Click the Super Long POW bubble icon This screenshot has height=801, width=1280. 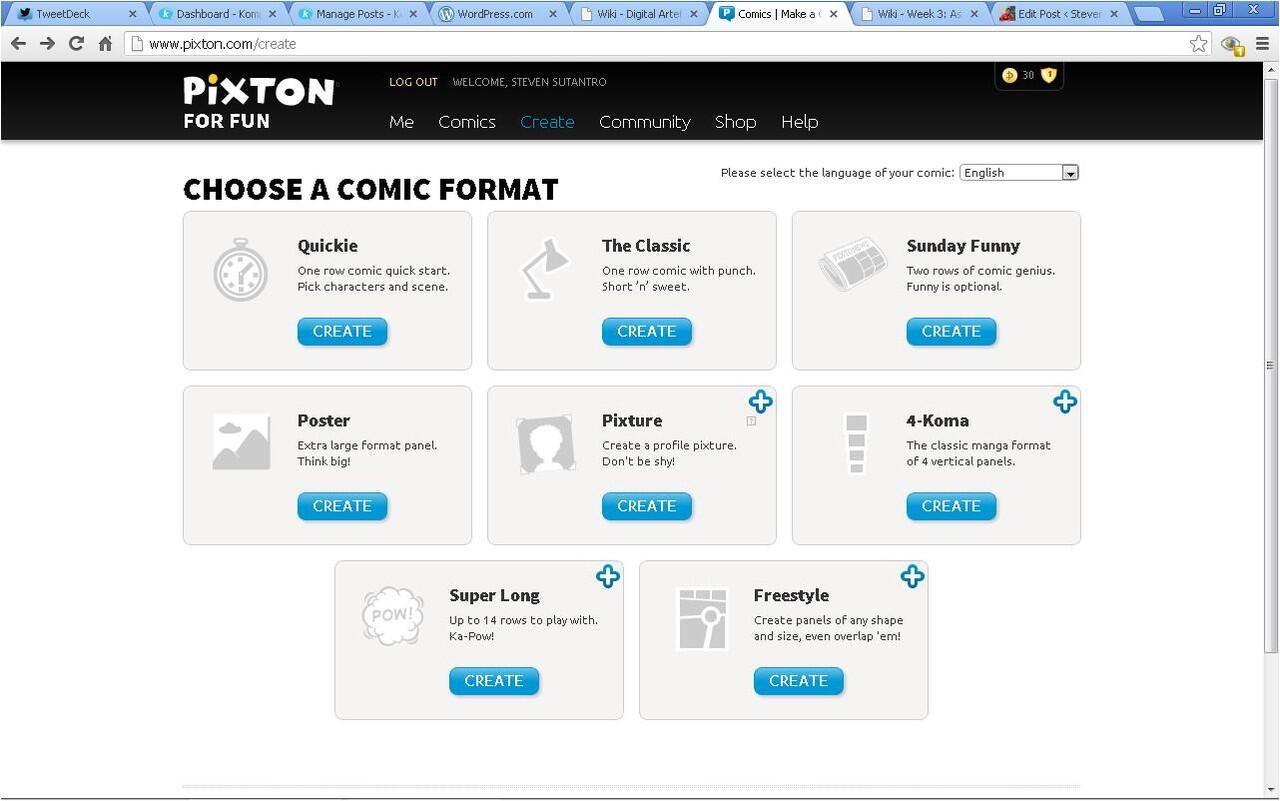392,615
